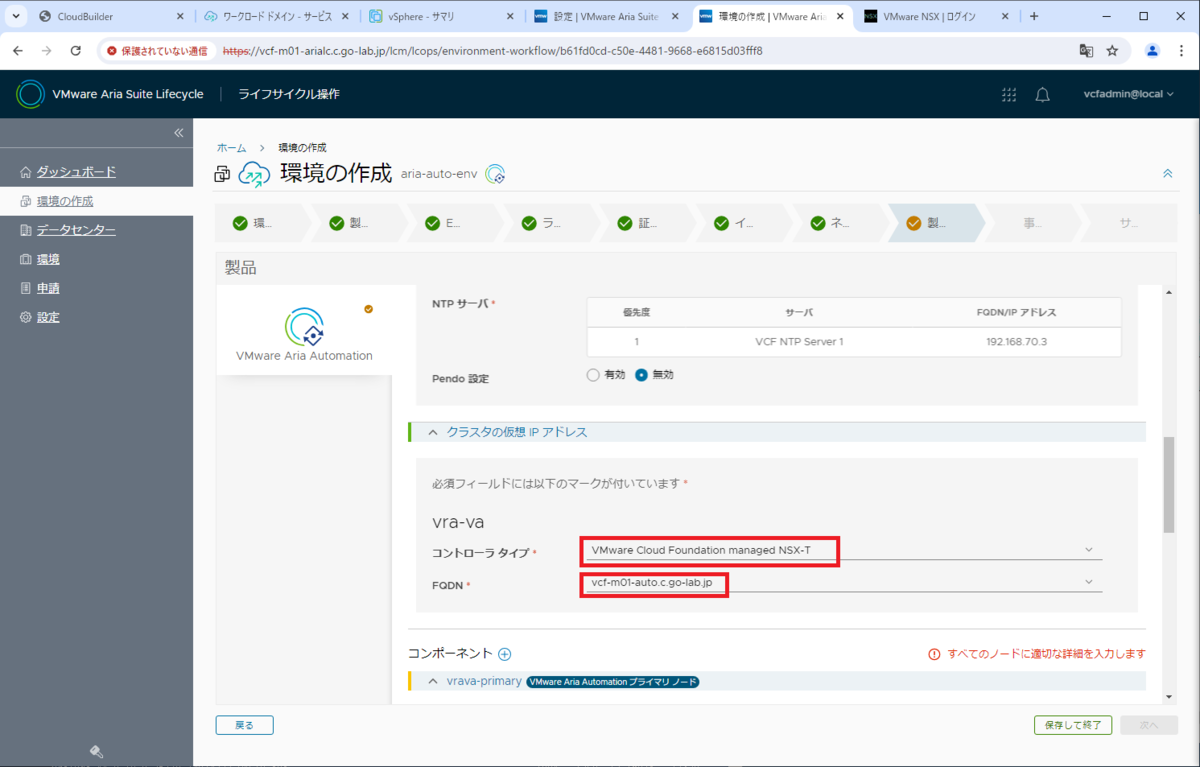Screen dimensions: 1200x767
Task: Click the 設定 gear icon in sidebar
Action: coord(27,317)
